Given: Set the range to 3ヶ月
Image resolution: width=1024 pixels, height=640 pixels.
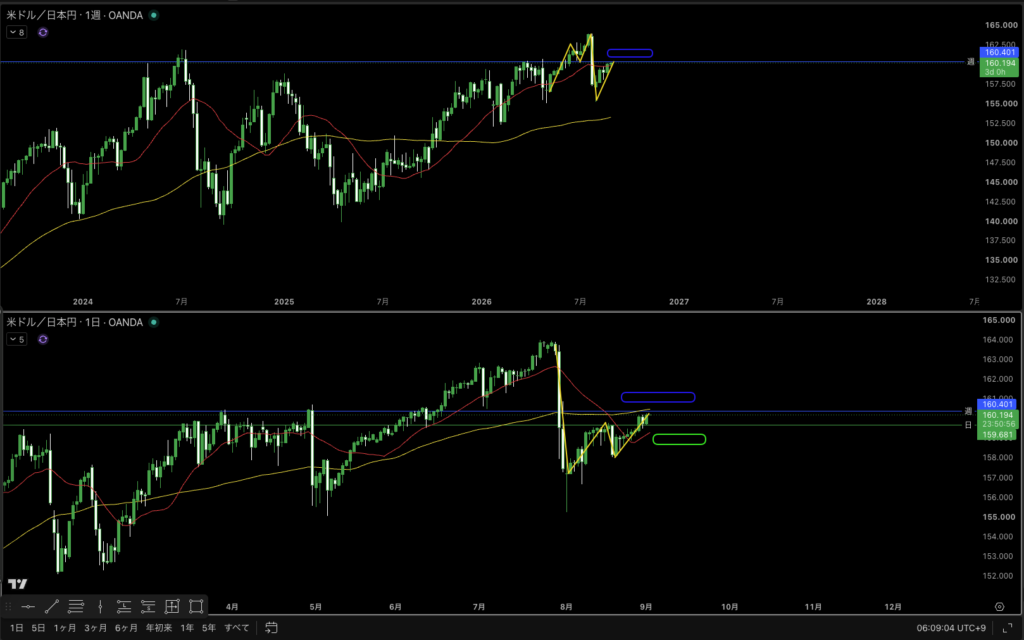Looking at the screenshot, I should [95, 628].
